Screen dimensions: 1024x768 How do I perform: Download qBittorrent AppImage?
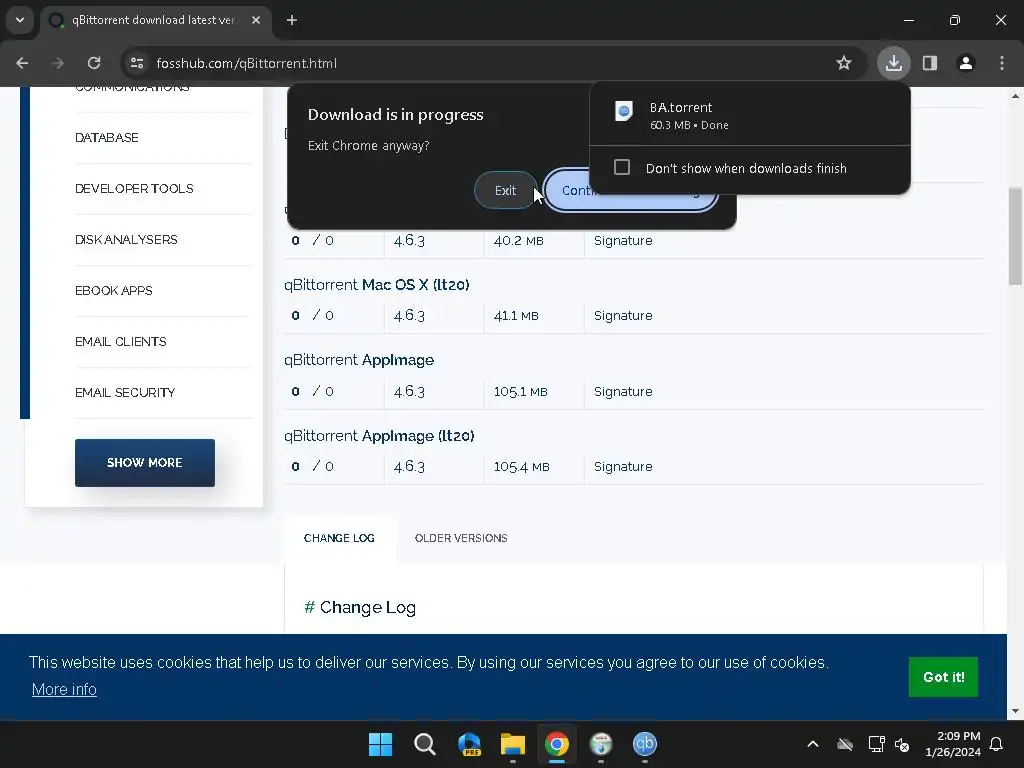click(359, 360)
